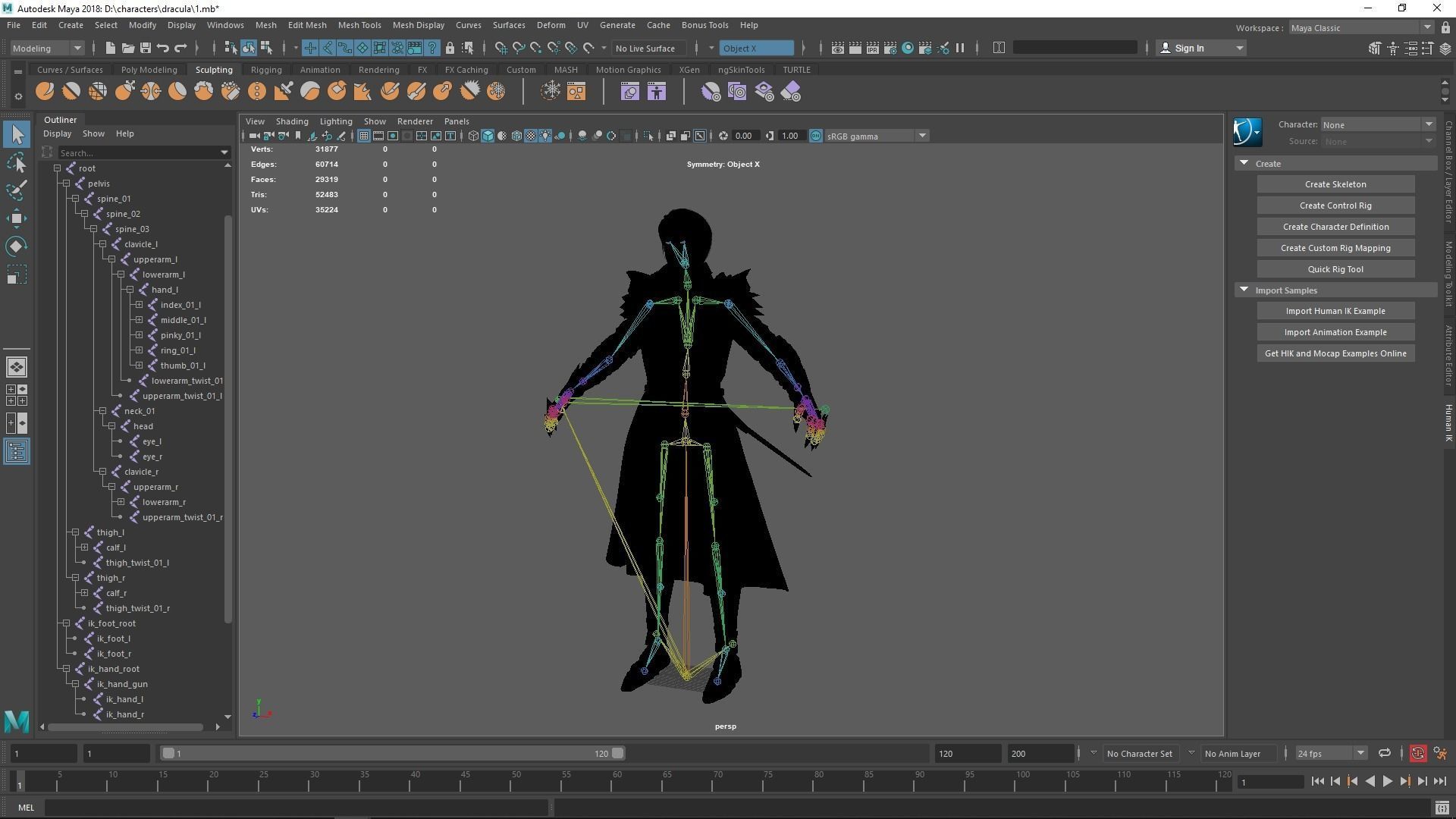Select the Rotate tool in toolbox
Screen dimensions: 1456x819
point(17,246)
